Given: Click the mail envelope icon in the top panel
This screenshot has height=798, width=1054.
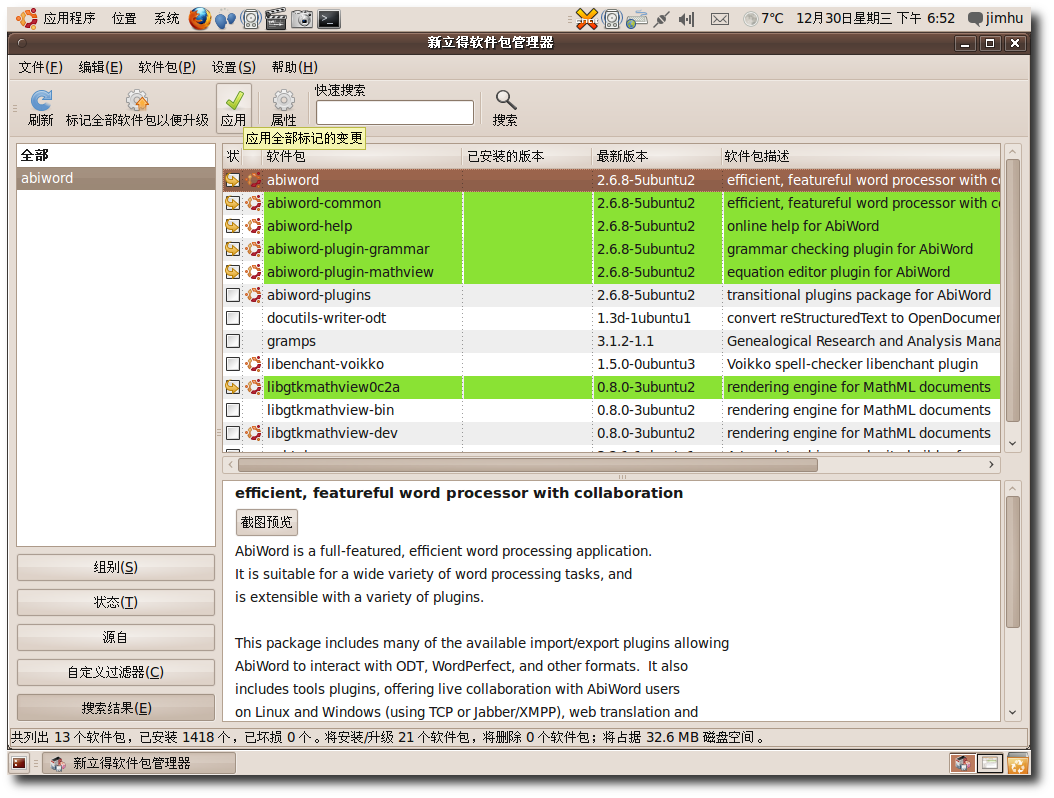Looking at the screenshot, I should [719, 18].
